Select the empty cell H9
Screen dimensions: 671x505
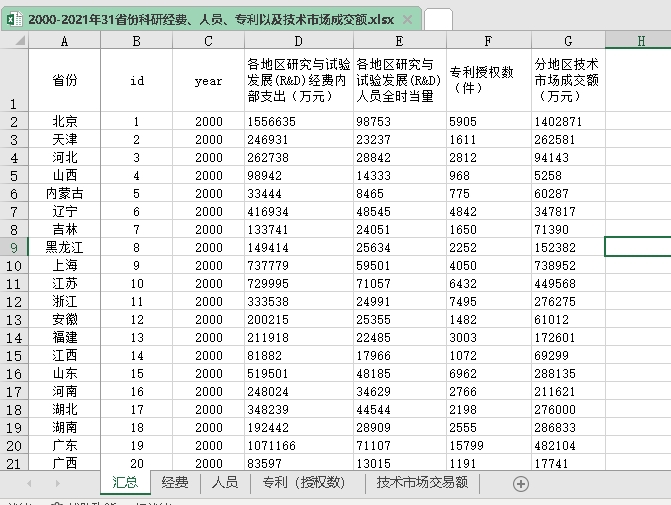tap(638, 247)
